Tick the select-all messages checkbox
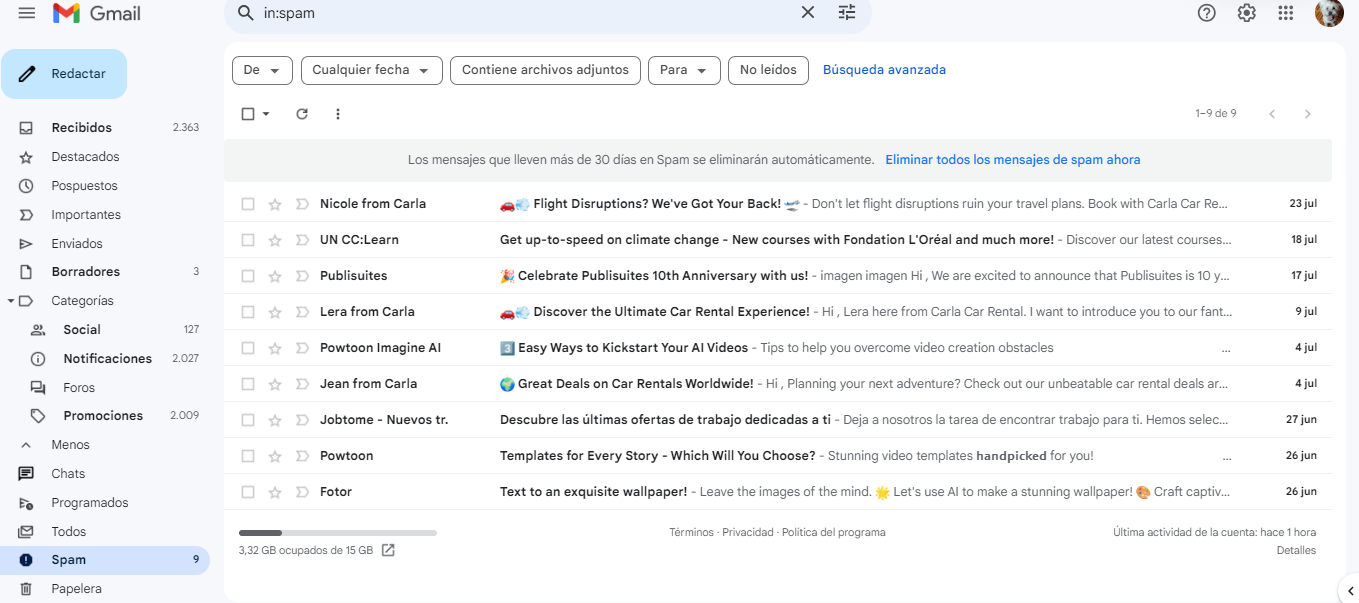 coord(248,114)
